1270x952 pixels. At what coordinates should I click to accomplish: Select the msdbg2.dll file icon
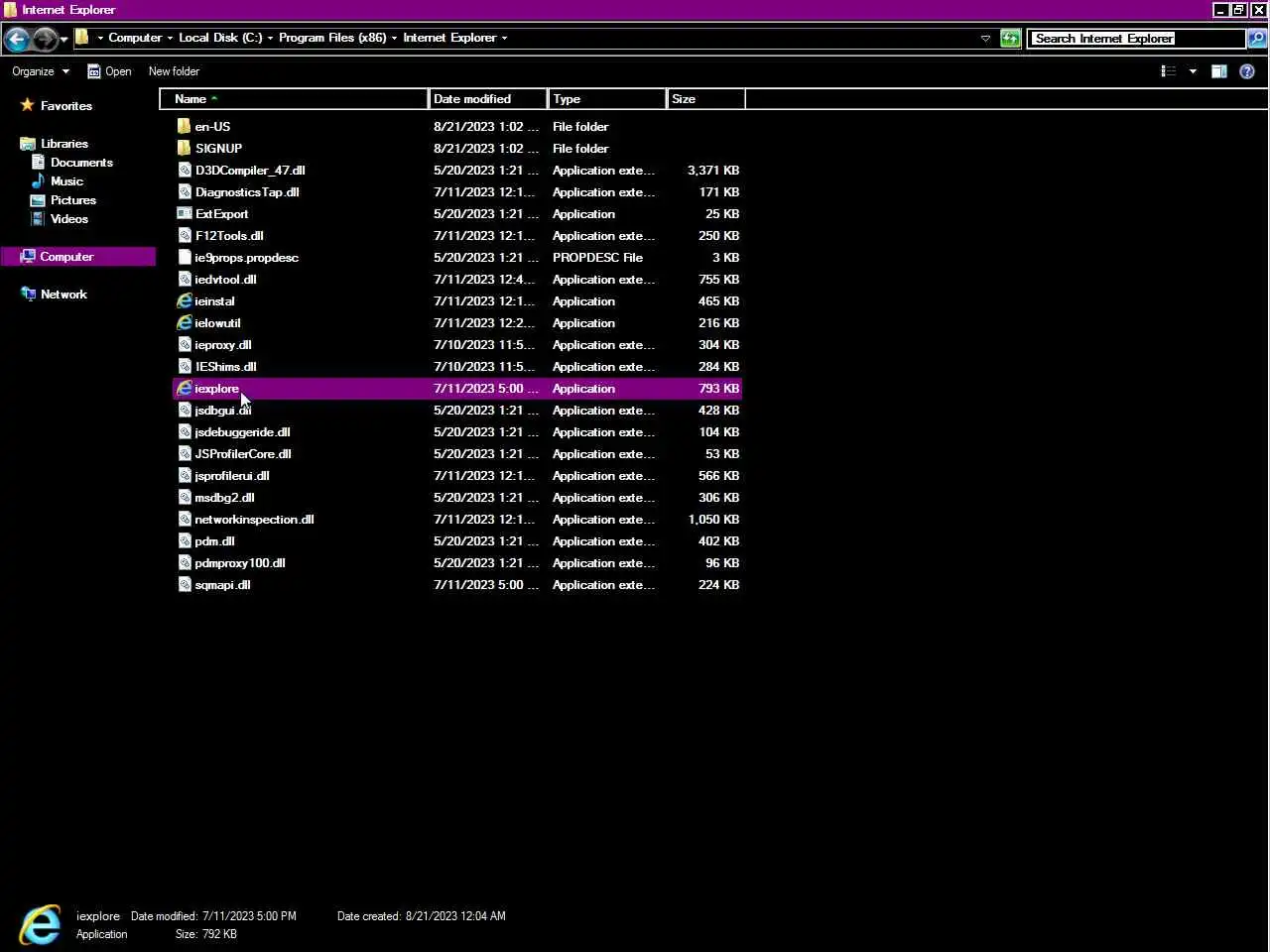pos(185,497)
